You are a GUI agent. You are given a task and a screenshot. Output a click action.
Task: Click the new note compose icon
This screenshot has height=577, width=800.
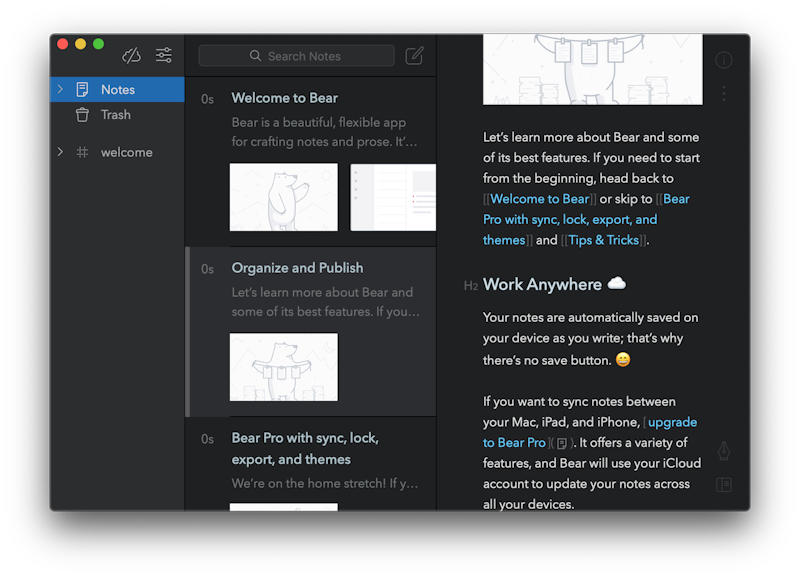pyautogui.click(x=414, y=56)
